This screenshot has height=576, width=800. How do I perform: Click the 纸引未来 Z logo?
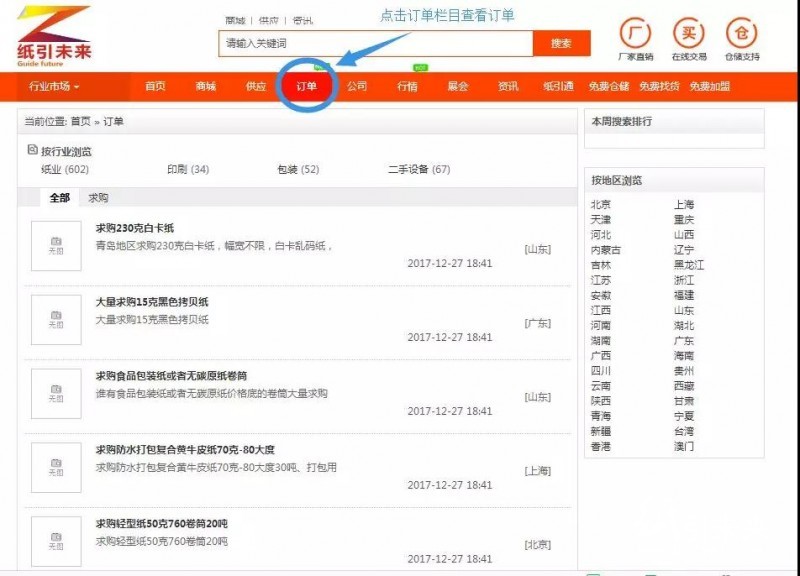(x=53, y=36)
